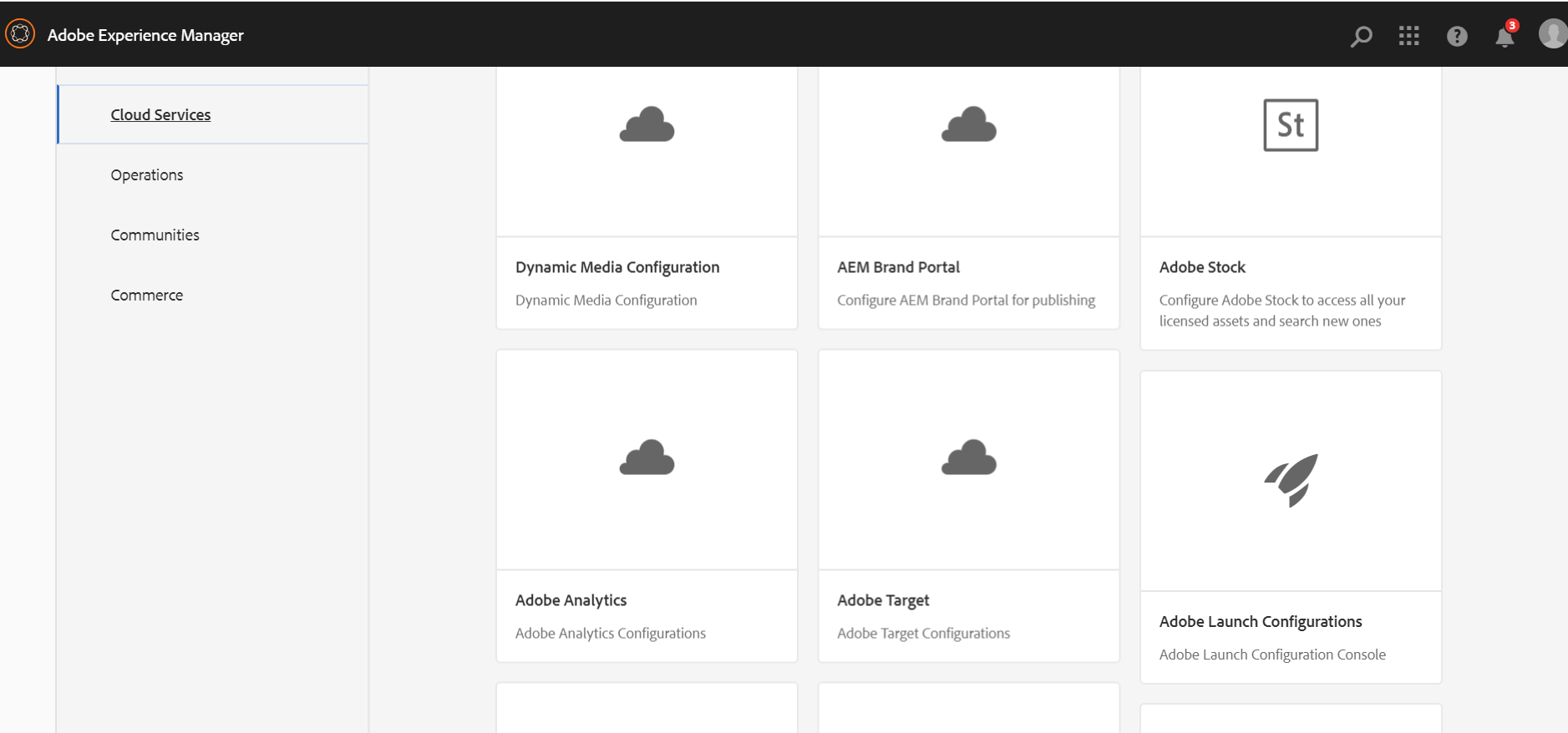Click the Adobe Analytics cloud icon
The width and height of the screenshot is (1568, 733).
647,457
